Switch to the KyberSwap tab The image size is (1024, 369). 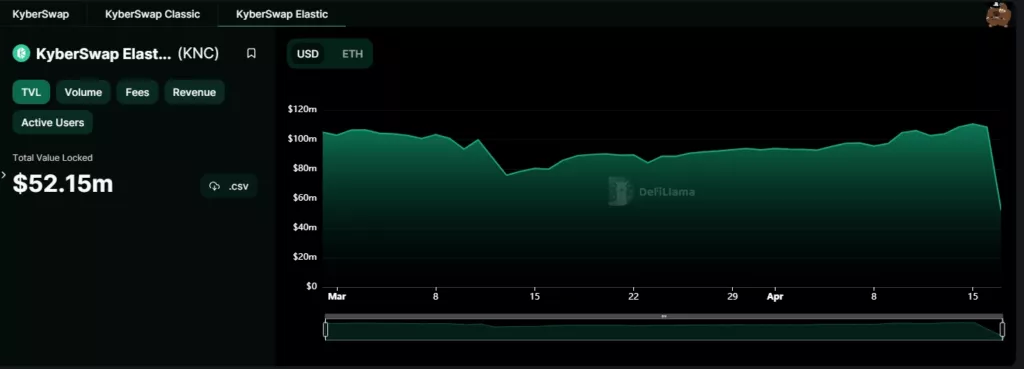point(40,14)
